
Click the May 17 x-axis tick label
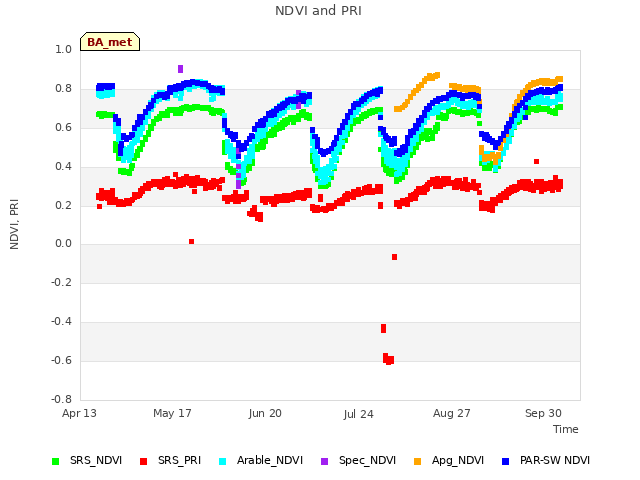pos(172,413)
